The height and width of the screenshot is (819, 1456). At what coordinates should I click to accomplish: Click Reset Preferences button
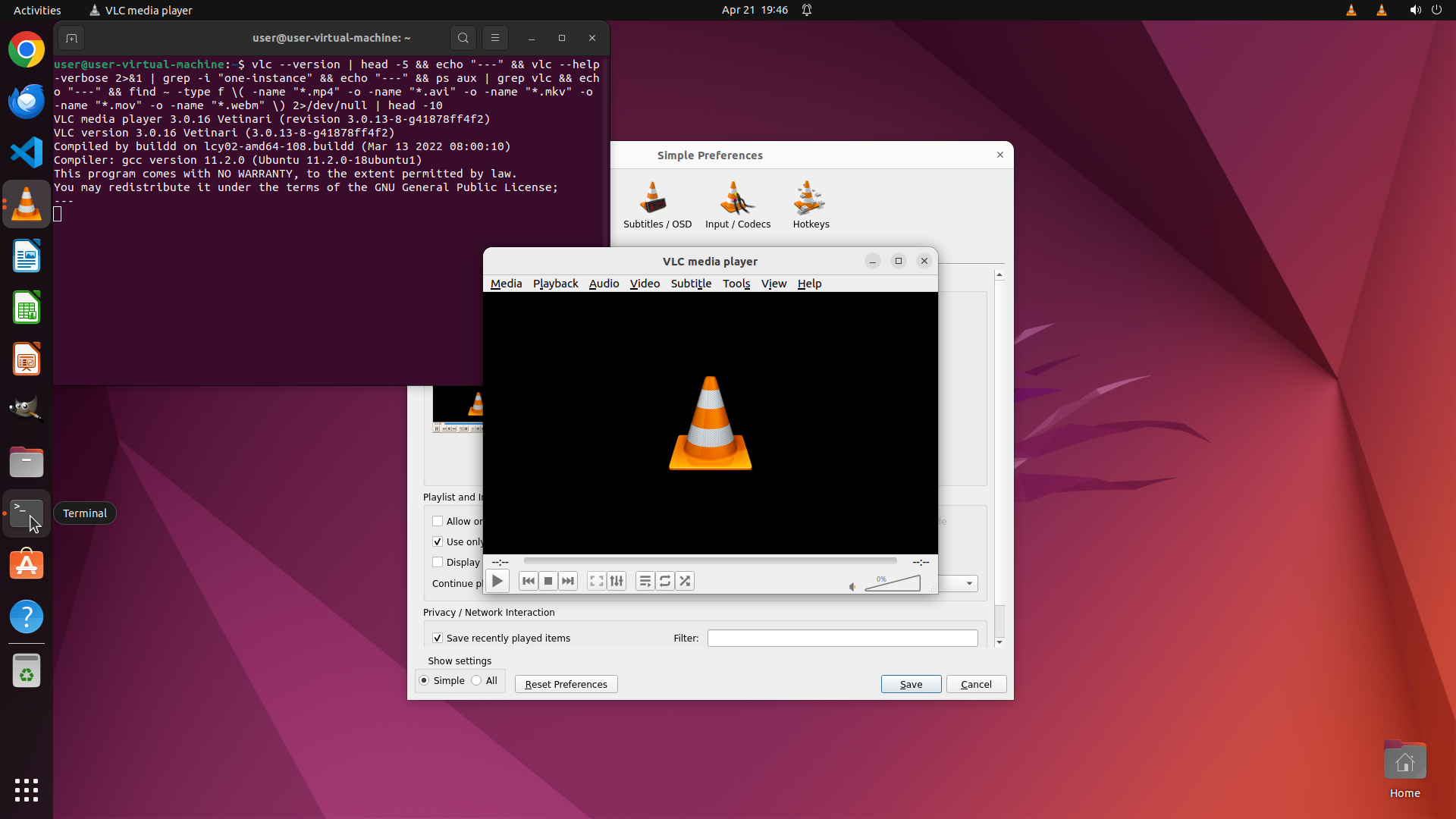coord(566,684)
